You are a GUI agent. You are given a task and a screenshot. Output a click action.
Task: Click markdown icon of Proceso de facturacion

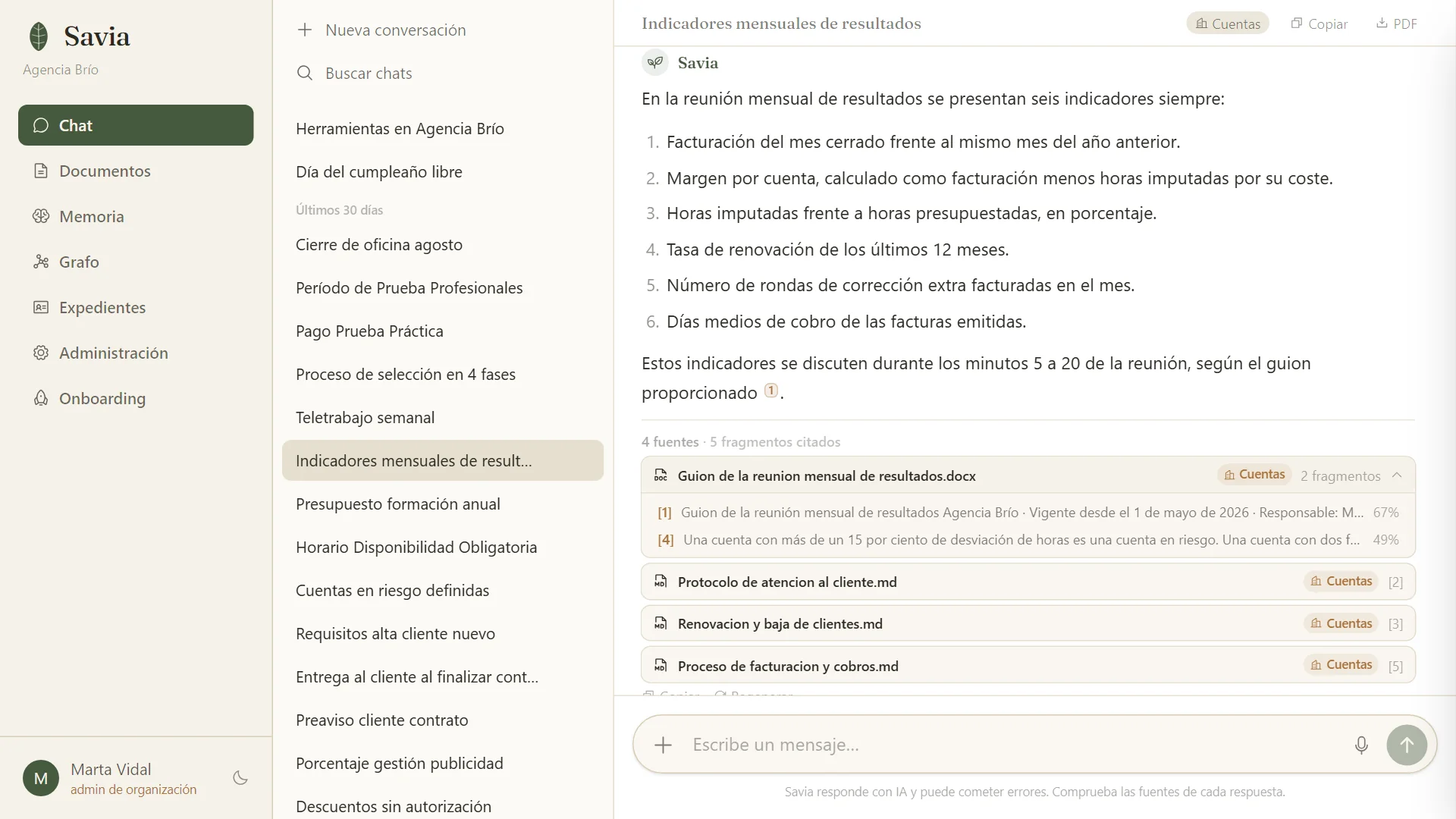[x=661, y=666]
